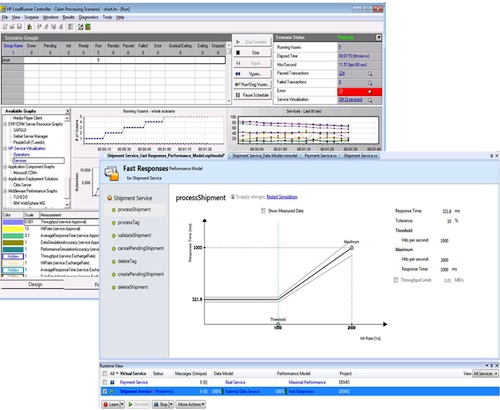Switch to the Shipment Service Data Model tab
This screenshot has width=500, height=410.
[265, 156]
